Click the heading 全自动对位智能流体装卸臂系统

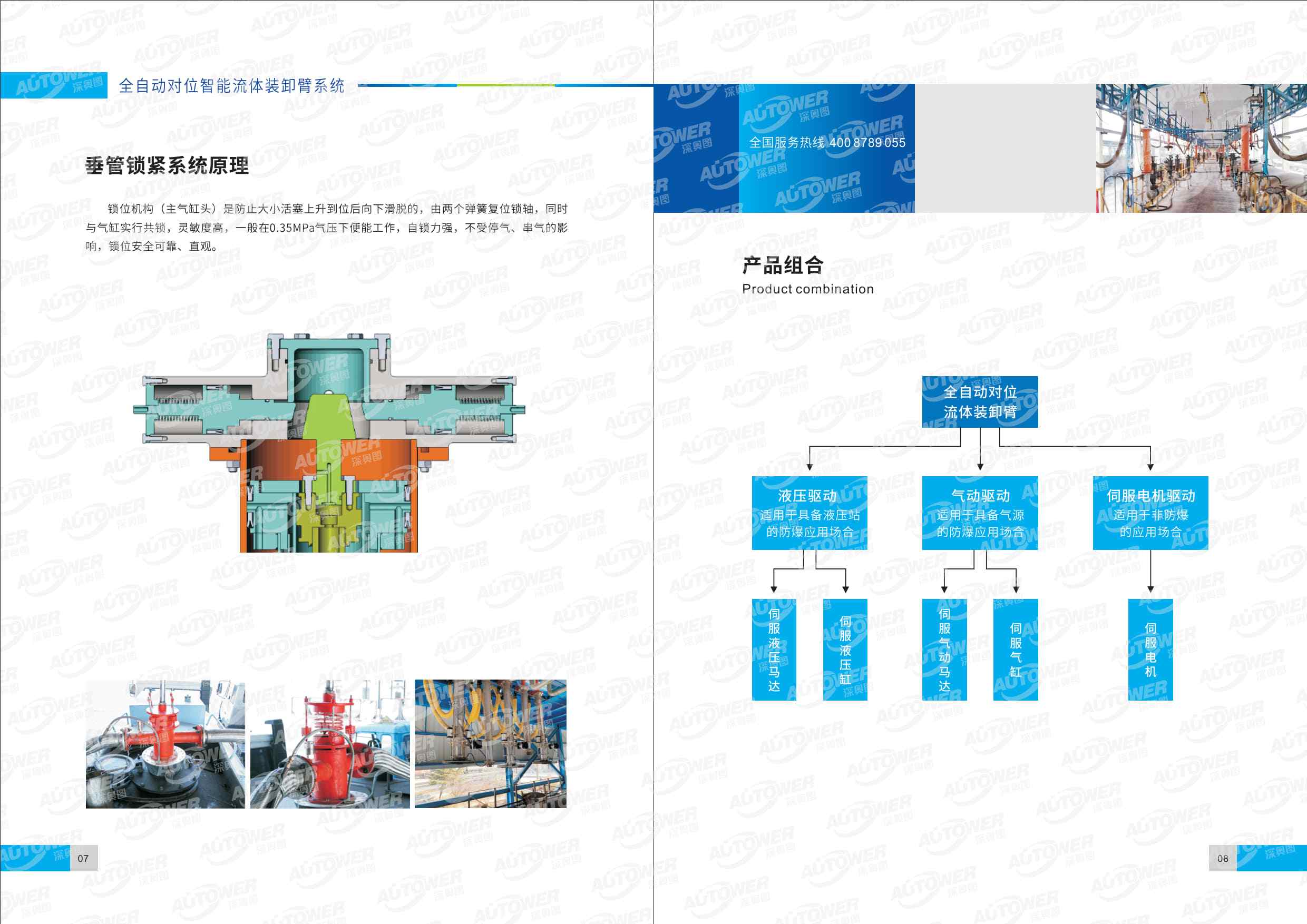point(231,86)
